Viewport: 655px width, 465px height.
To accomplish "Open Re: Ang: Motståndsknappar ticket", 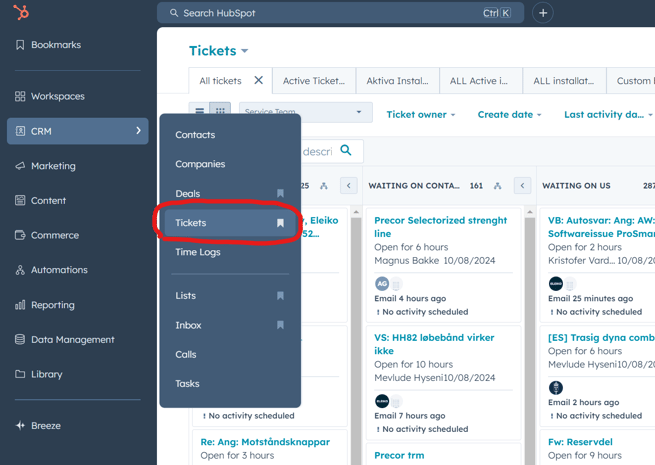I will (265, 442).
